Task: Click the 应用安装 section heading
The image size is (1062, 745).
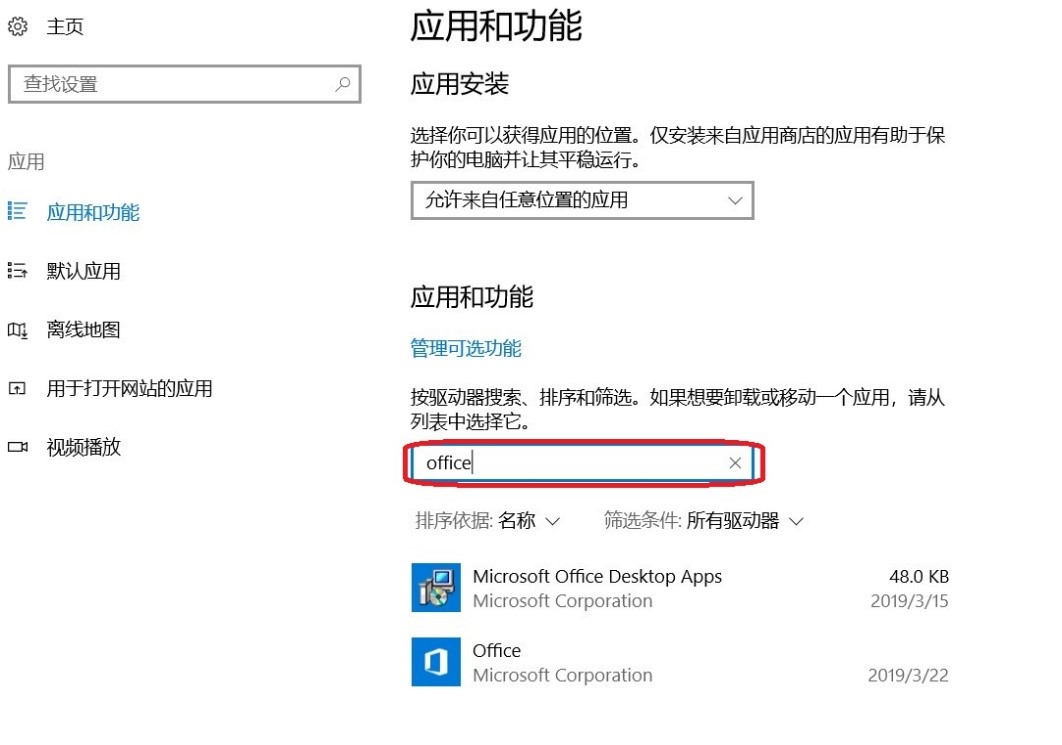Action: coord(460,84)
